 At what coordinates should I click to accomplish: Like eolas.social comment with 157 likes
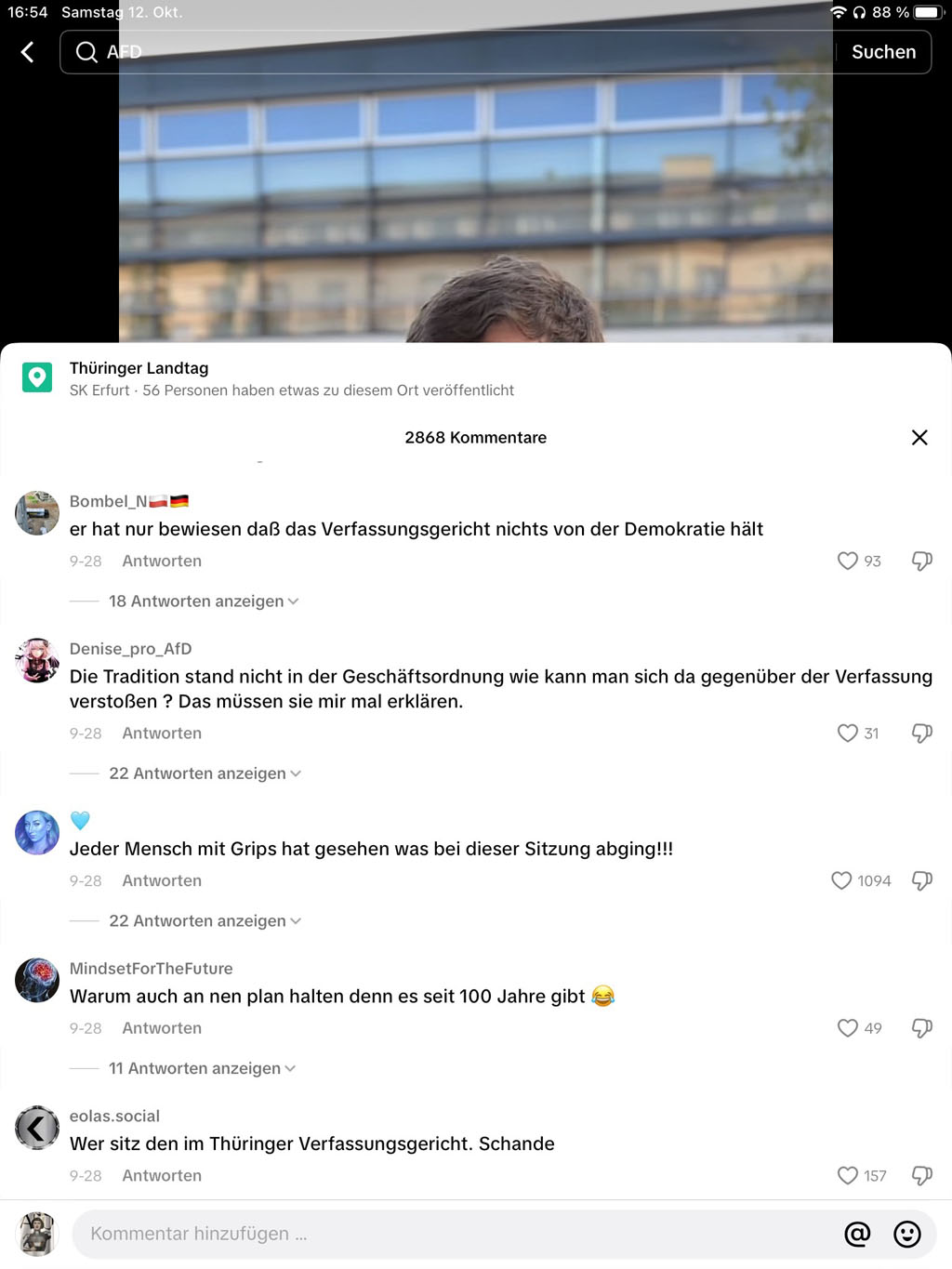(847, 1175)
